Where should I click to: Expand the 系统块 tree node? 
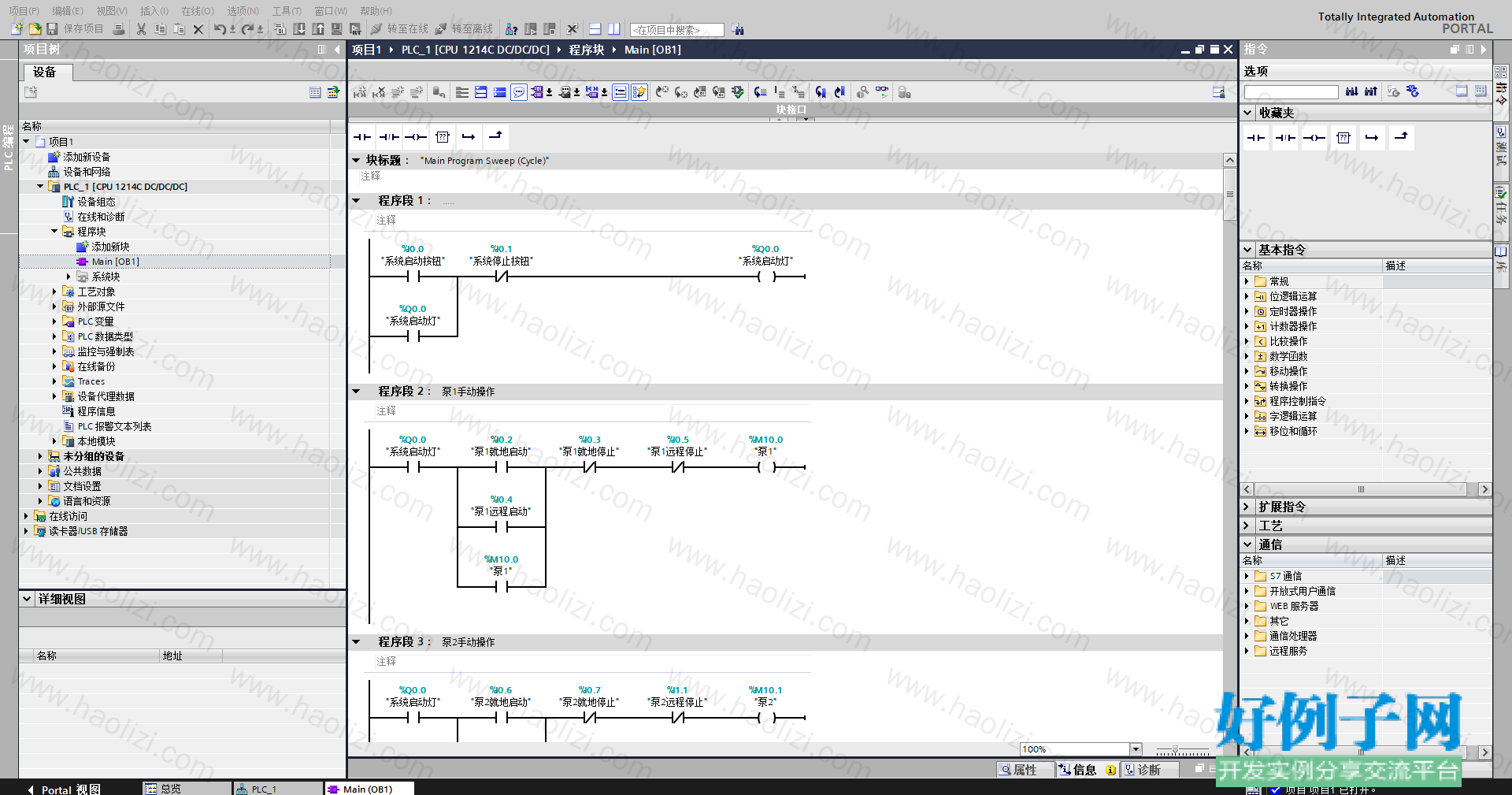pyautogui.click(x=69, y=277)
